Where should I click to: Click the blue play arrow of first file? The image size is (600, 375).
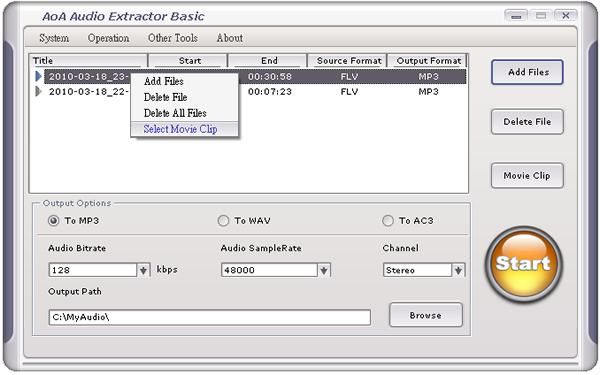pos(38,76)
